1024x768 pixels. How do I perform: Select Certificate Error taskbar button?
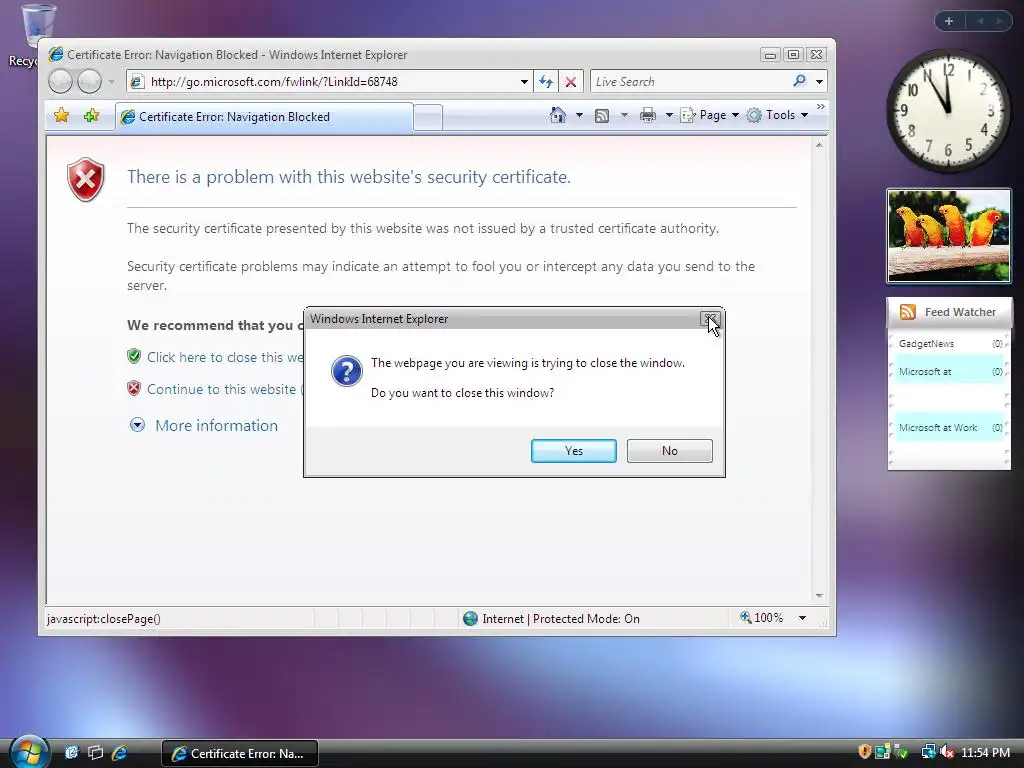point(240,754)
